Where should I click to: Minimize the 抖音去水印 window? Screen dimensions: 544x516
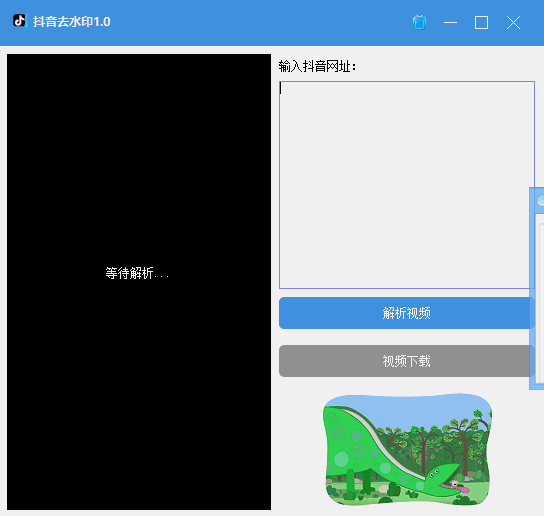(450, 23)
